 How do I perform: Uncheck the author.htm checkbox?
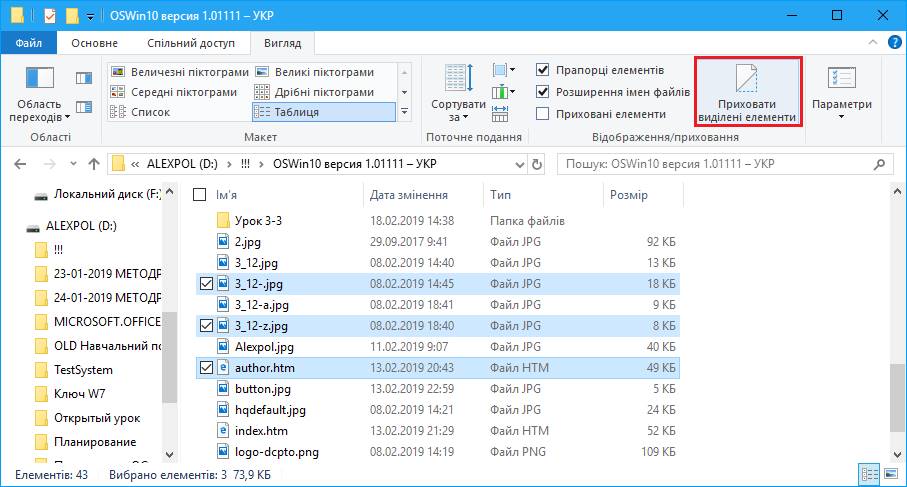pos(206,368)
